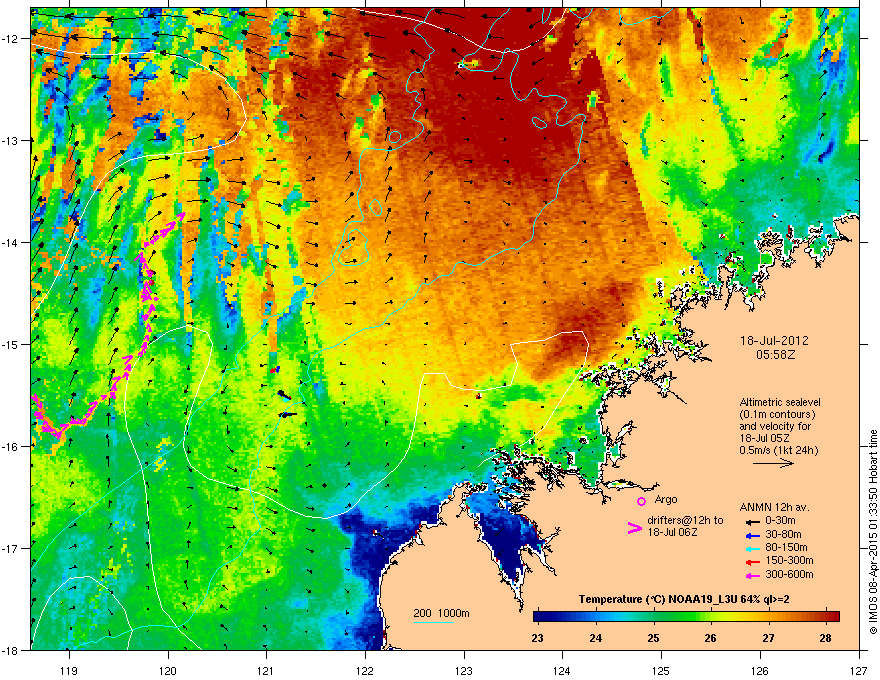Click the '200 1000m' isobath label
The width and height of the screenshot is (880, 680).
[x=441, y=613]
